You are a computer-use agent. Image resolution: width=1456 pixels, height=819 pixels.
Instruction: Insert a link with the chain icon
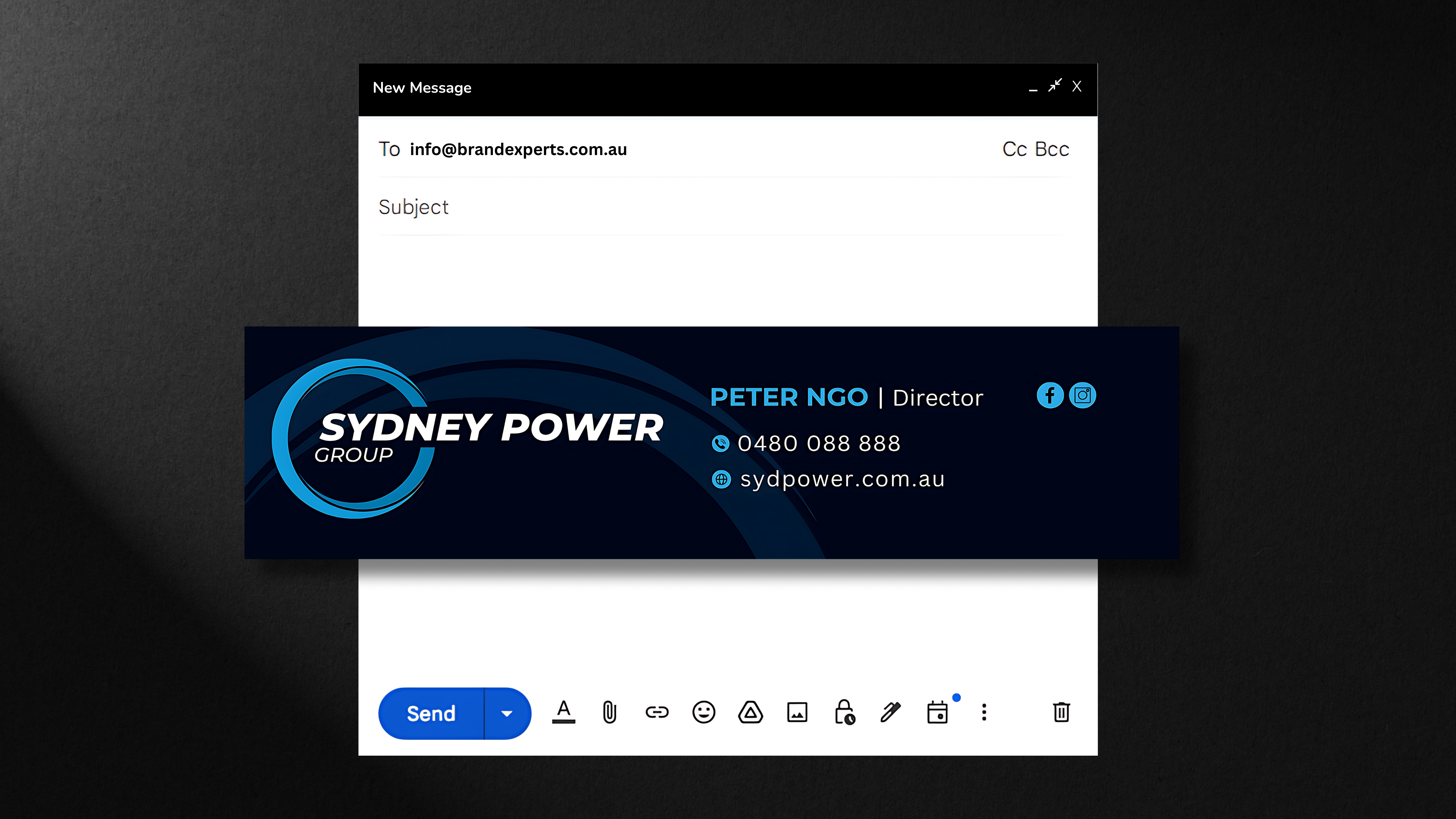pos(657,712)
